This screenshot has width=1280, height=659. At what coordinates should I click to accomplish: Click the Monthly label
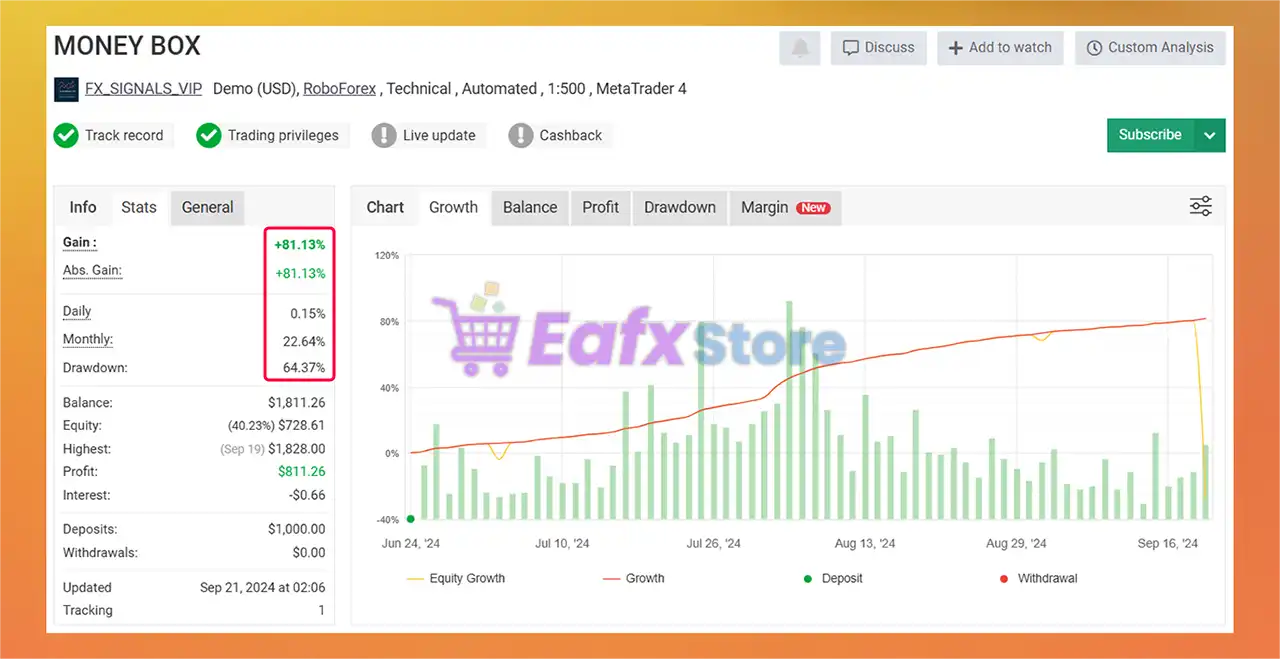[x=88, y=340]
